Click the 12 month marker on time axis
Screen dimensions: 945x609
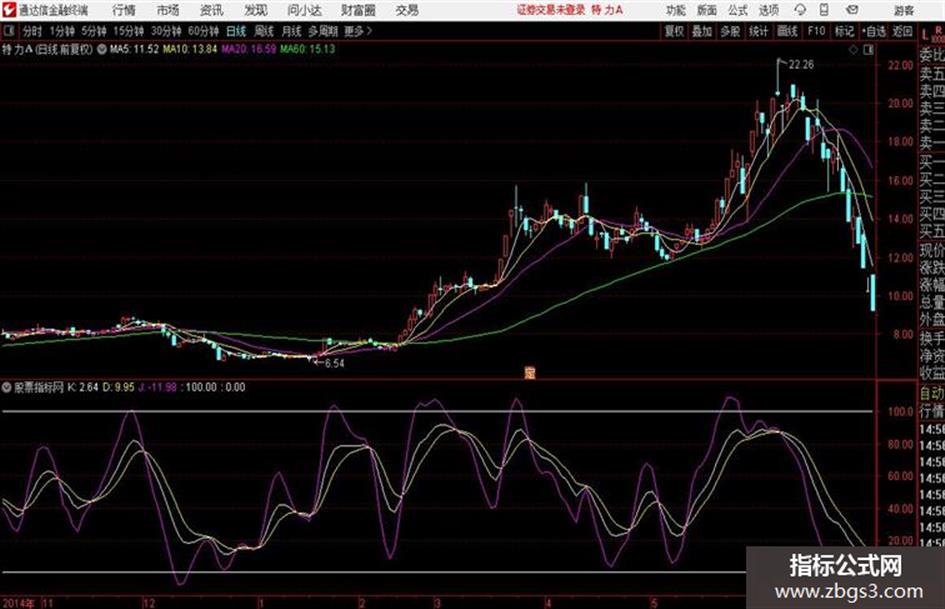(x=148, y=602)
